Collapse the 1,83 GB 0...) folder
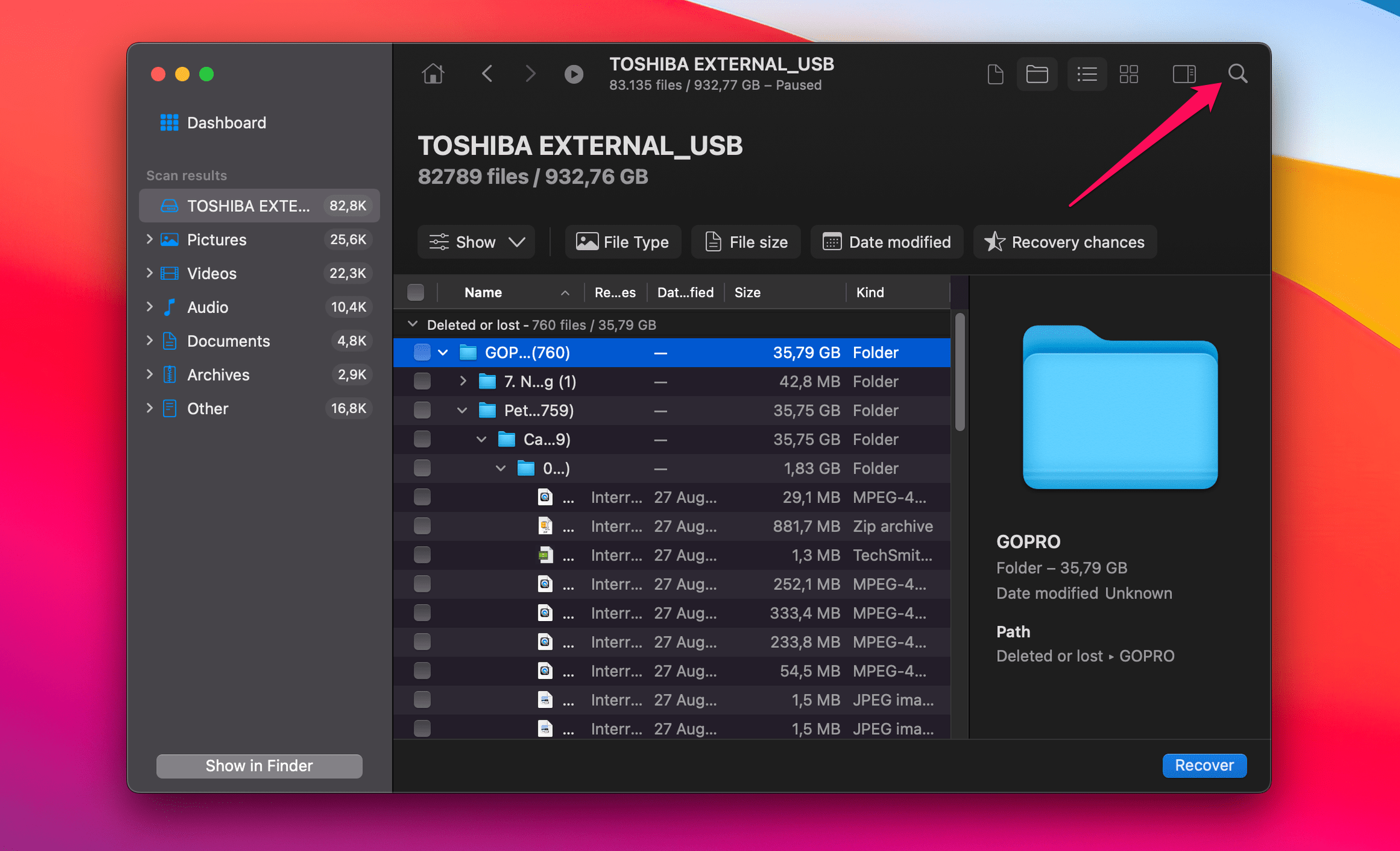This screenshot has width=1400, height=851. point(501,468)
